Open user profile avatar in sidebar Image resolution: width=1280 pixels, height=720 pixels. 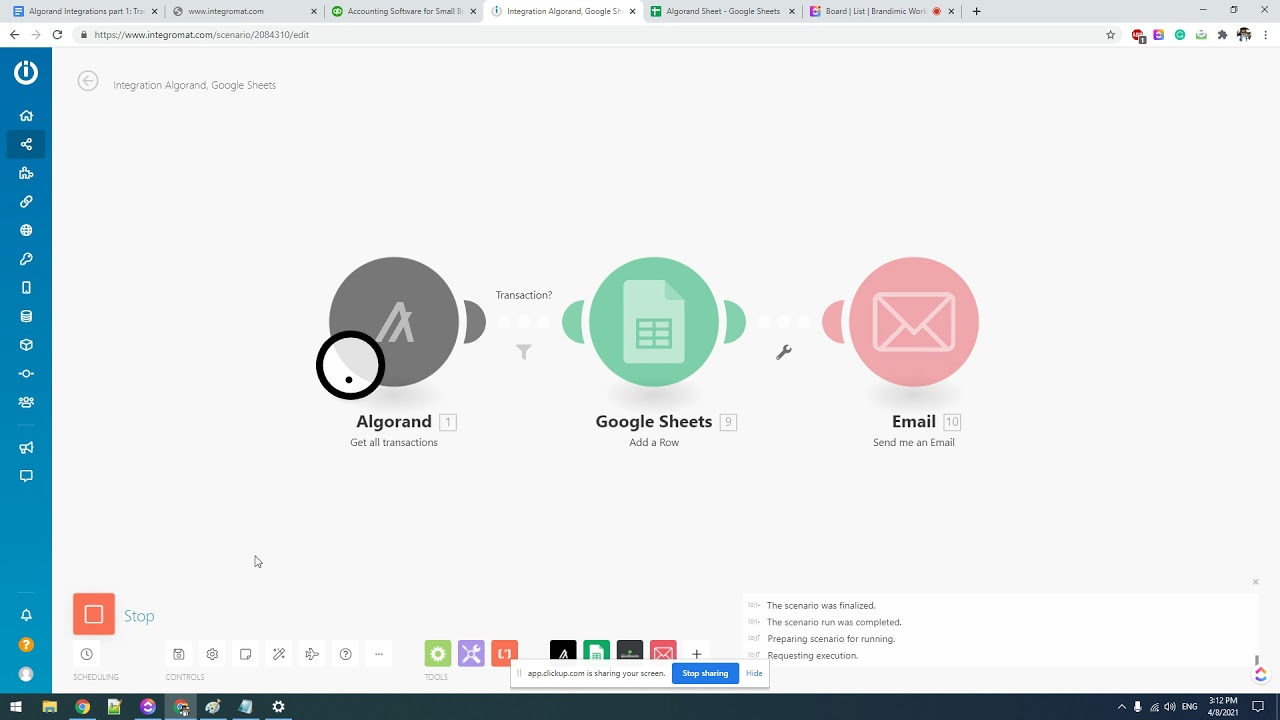[x=26, y=674]
